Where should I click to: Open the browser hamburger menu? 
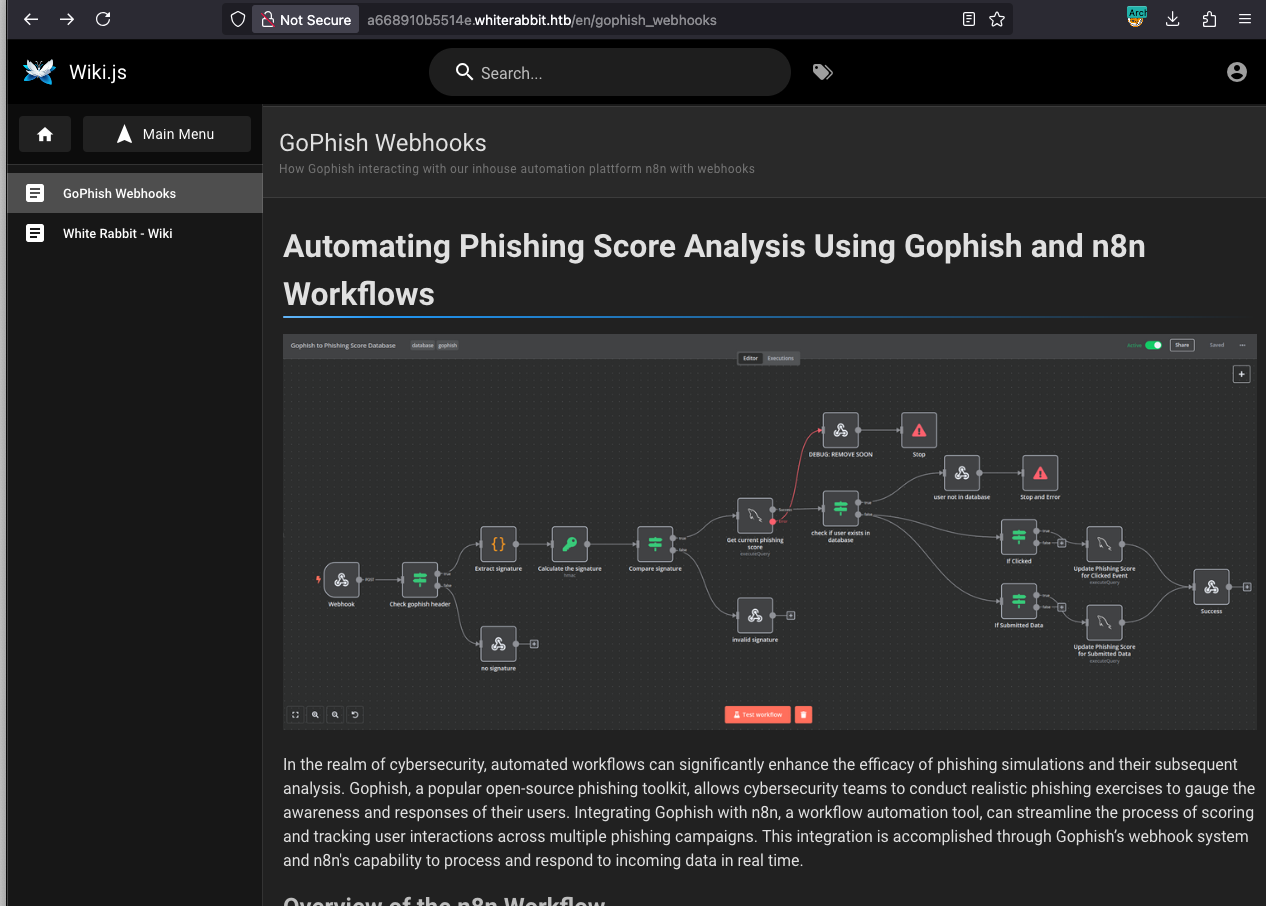click(x=1244, y=19)
